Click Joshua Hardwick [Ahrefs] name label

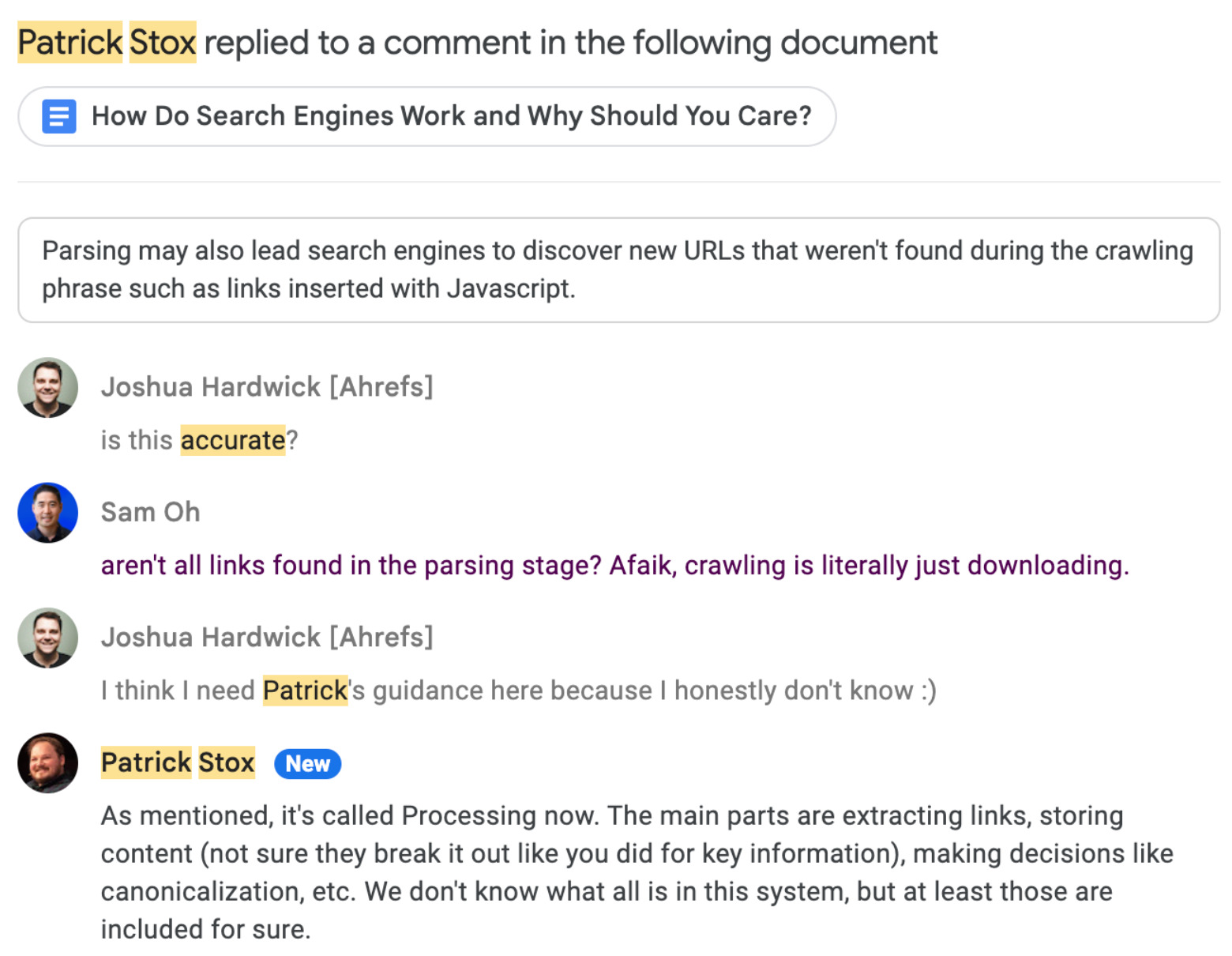(267, 386)
